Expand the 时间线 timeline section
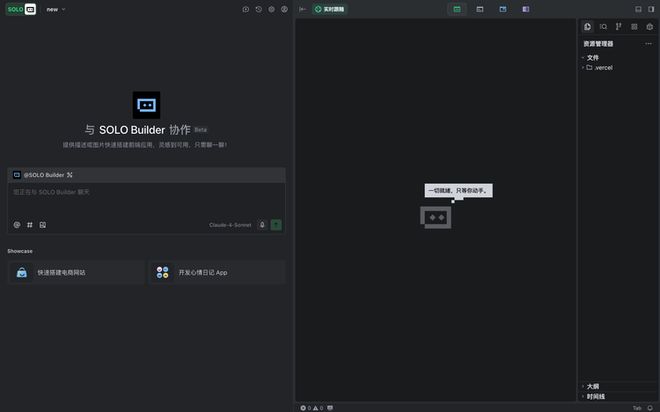 click(595, 397)
